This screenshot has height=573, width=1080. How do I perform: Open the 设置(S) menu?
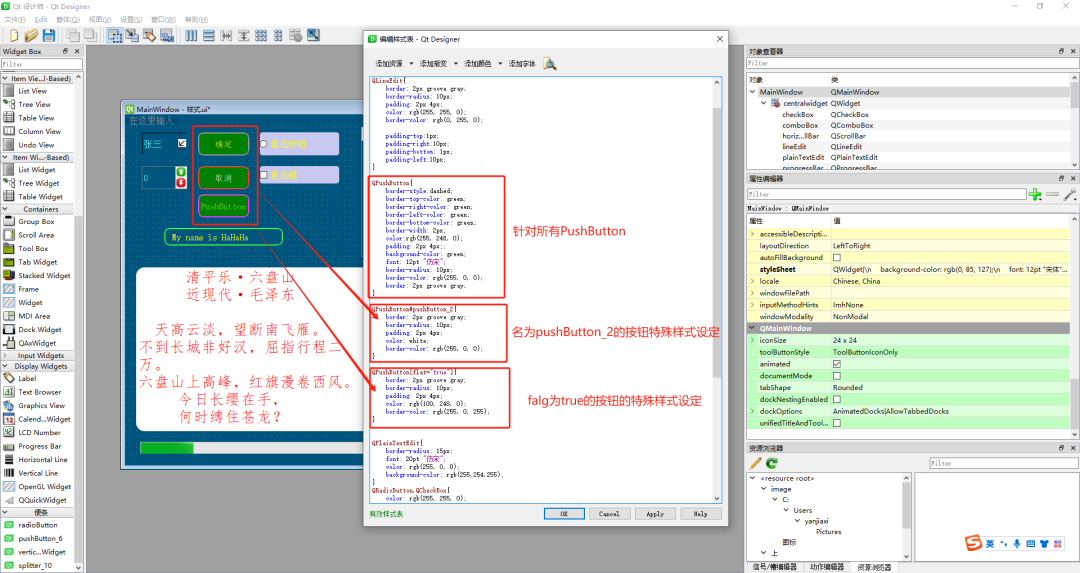click(x=131, y=19)
